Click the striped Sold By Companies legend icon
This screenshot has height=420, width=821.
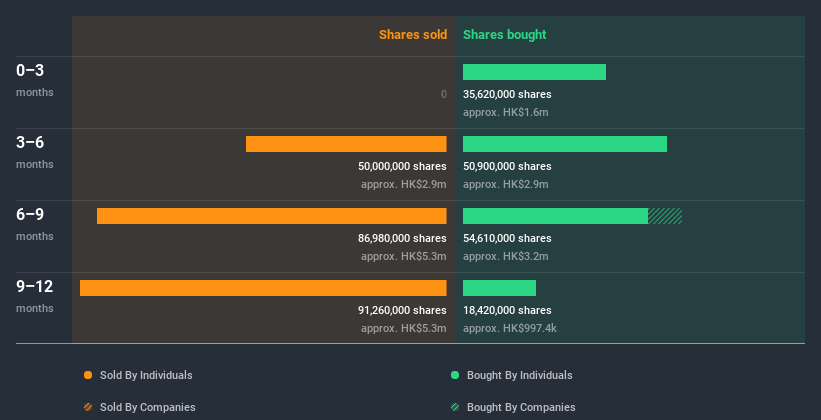(x=88, y=407)
